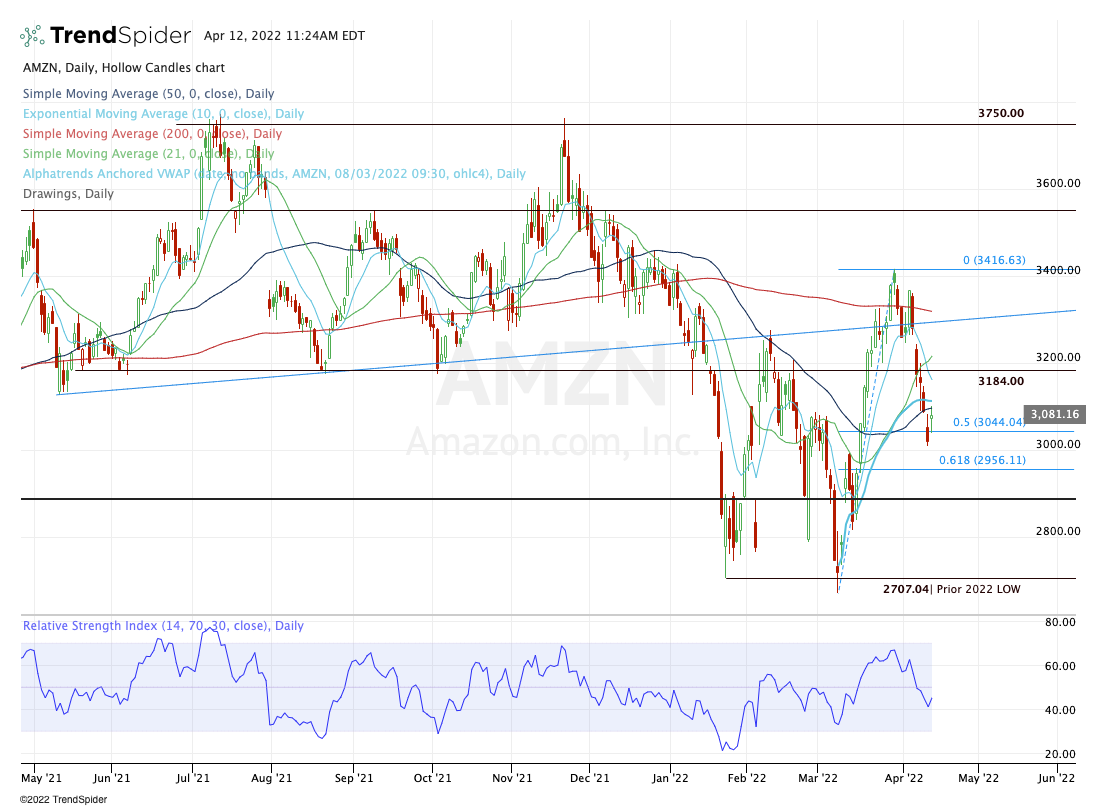
Task: Click the '0.618 (2956.11)' Fibonacci label
Action: coord(982,460)
